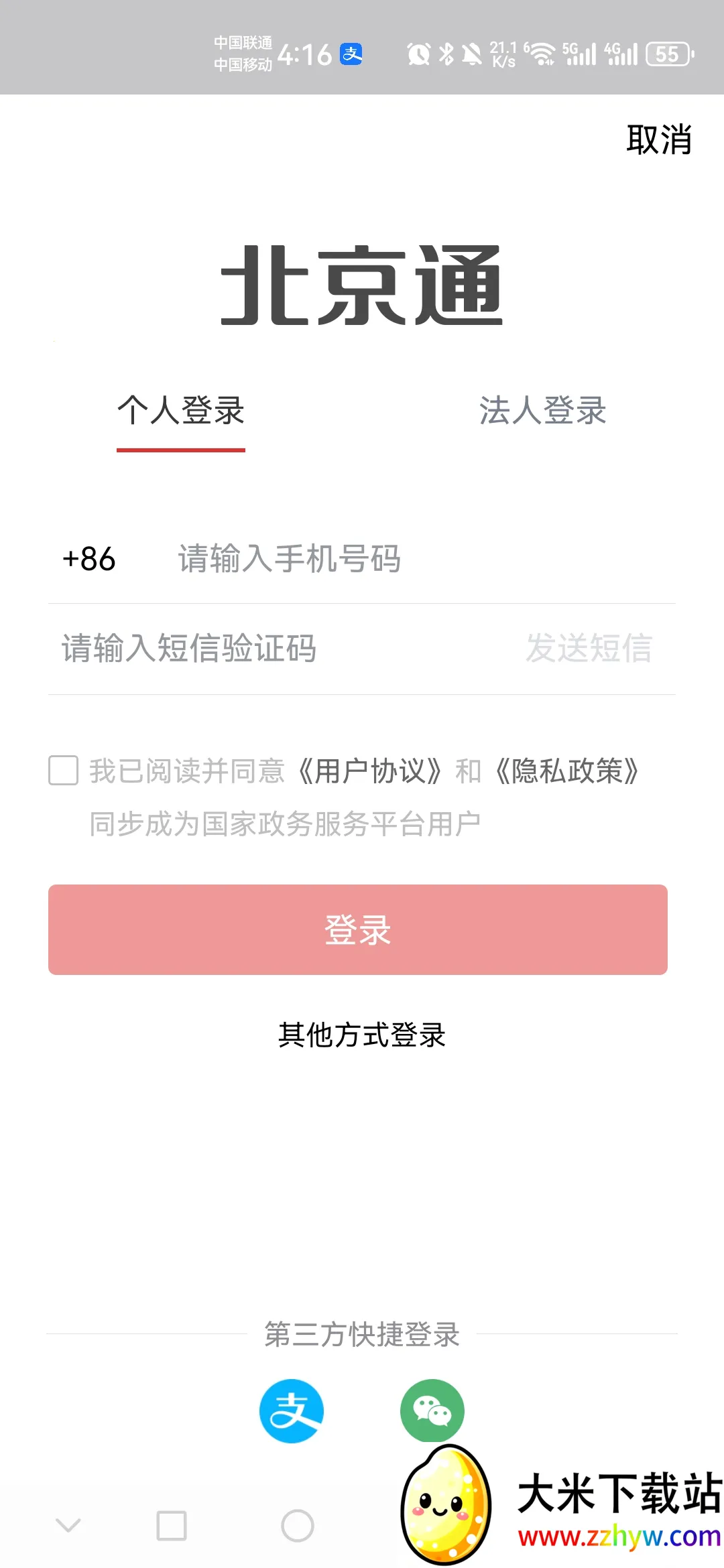Check the agreement consent checkbox

coord(64,771)
